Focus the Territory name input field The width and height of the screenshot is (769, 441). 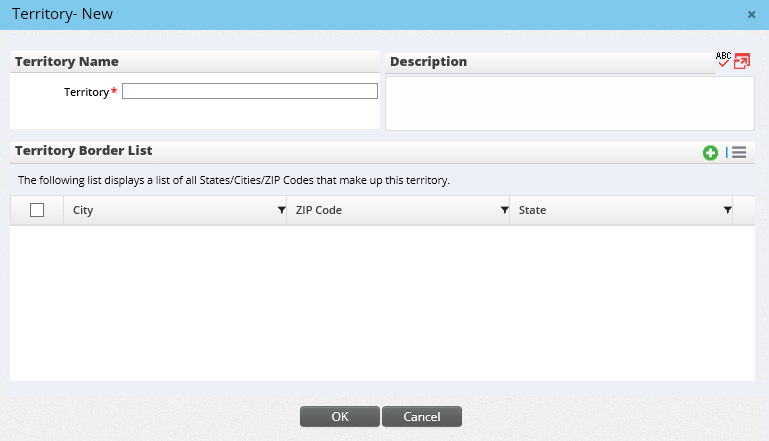249,91
